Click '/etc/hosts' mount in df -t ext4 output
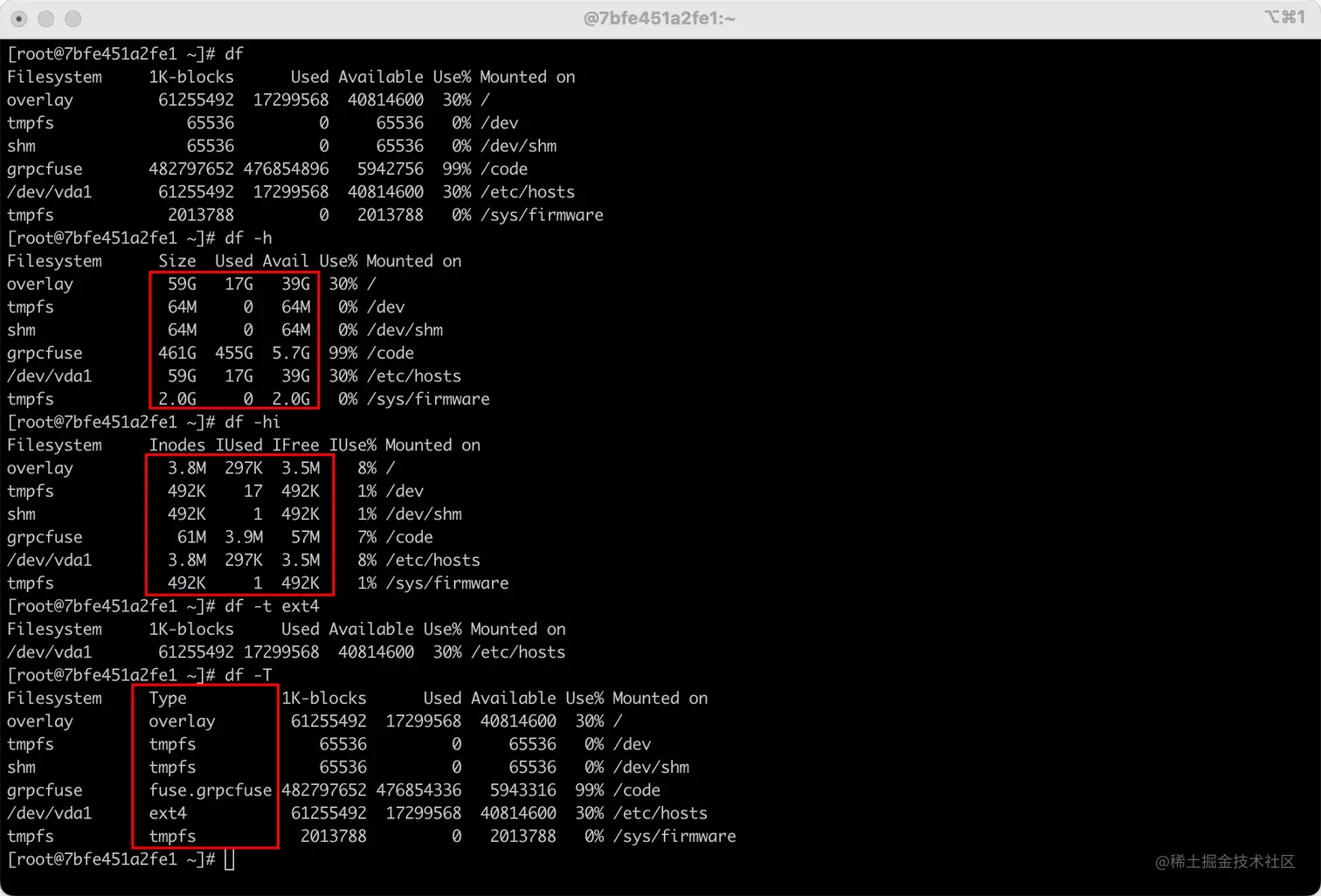 click(x=518, y=652)
